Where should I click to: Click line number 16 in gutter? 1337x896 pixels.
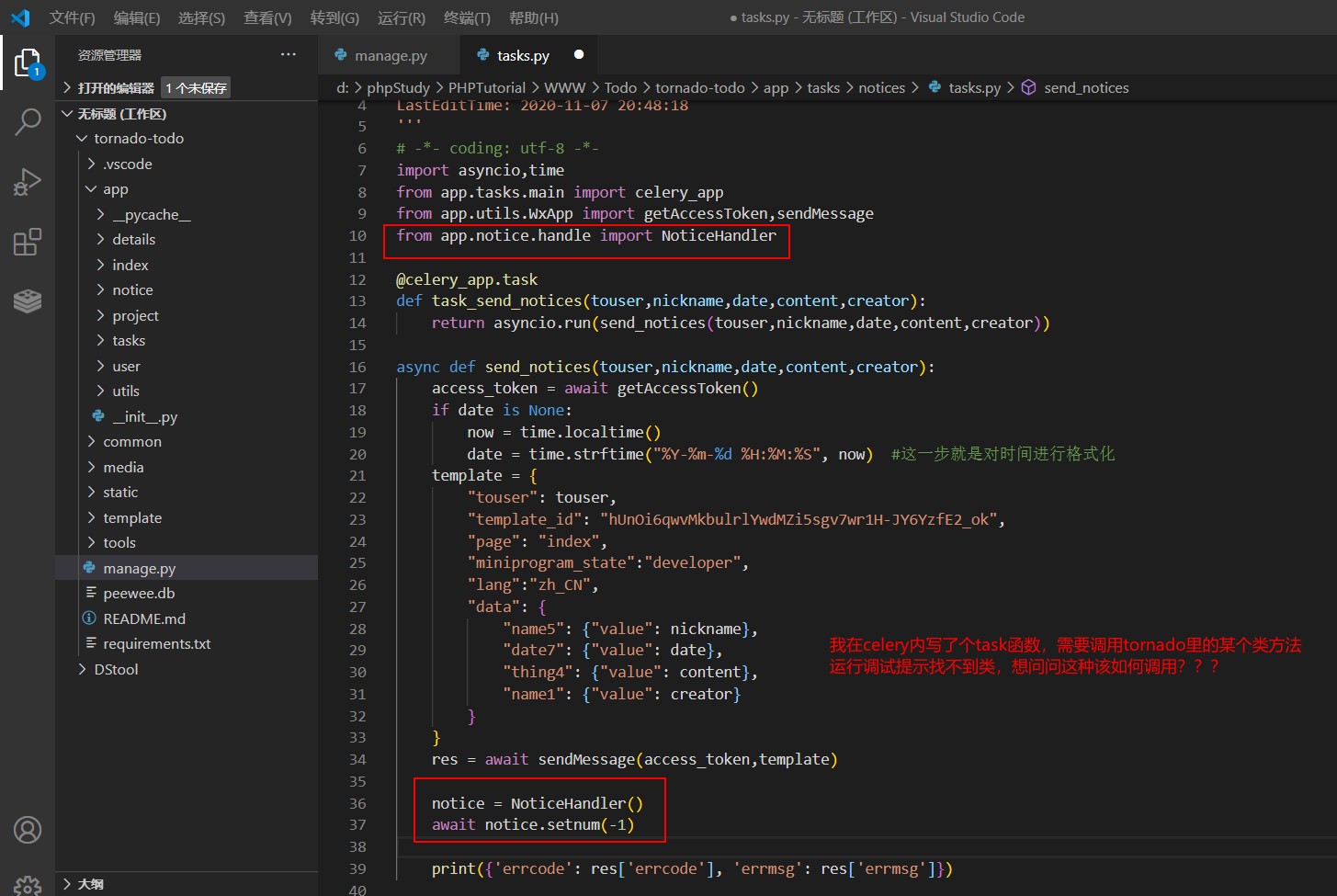click(x=357, y=367)
